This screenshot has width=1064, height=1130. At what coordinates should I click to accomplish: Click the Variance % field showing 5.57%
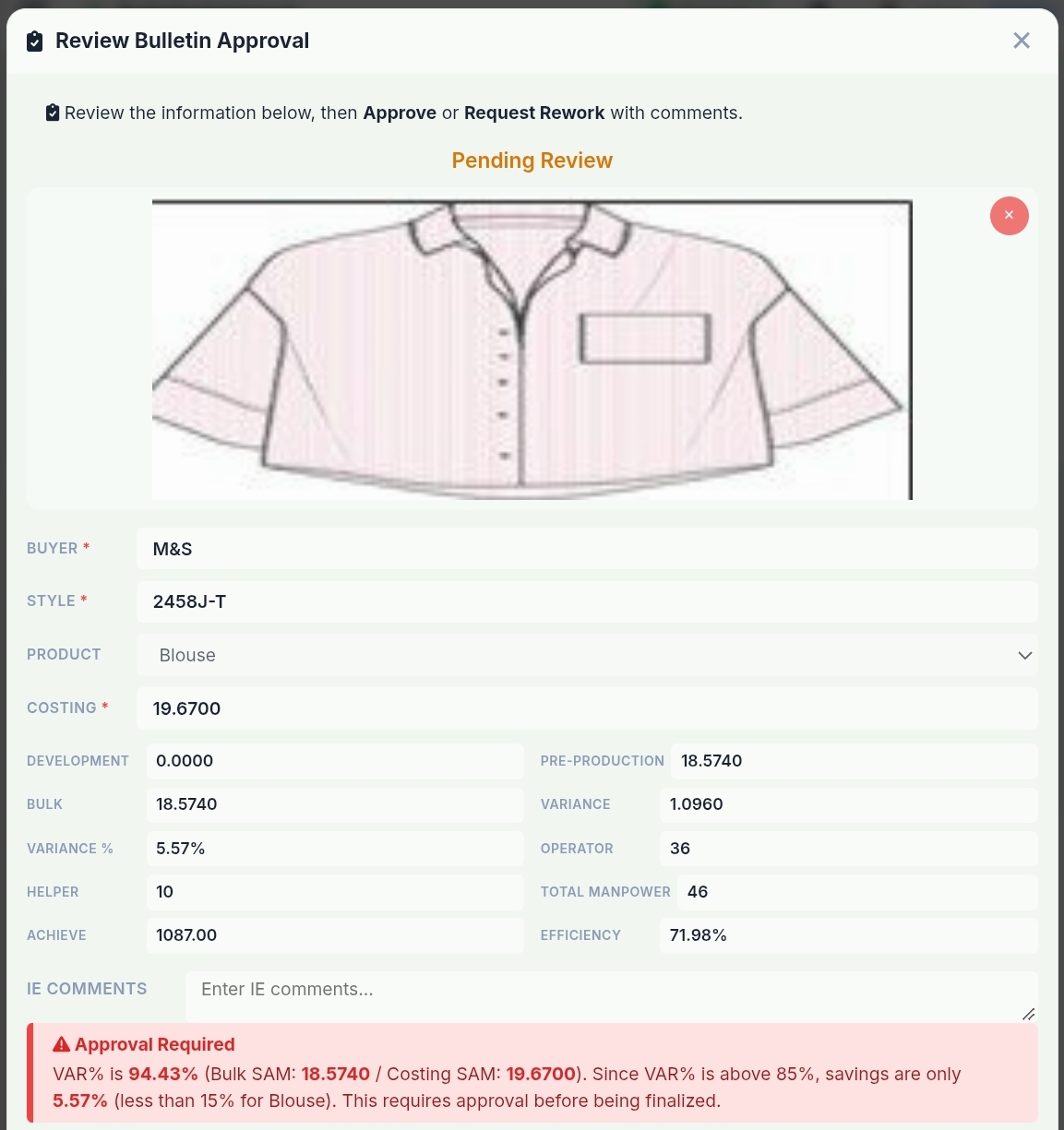point(335,849)
